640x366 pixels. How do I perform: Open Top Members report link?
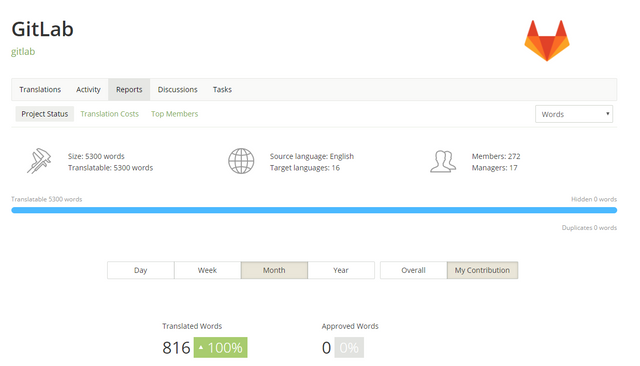pos(174,114)
